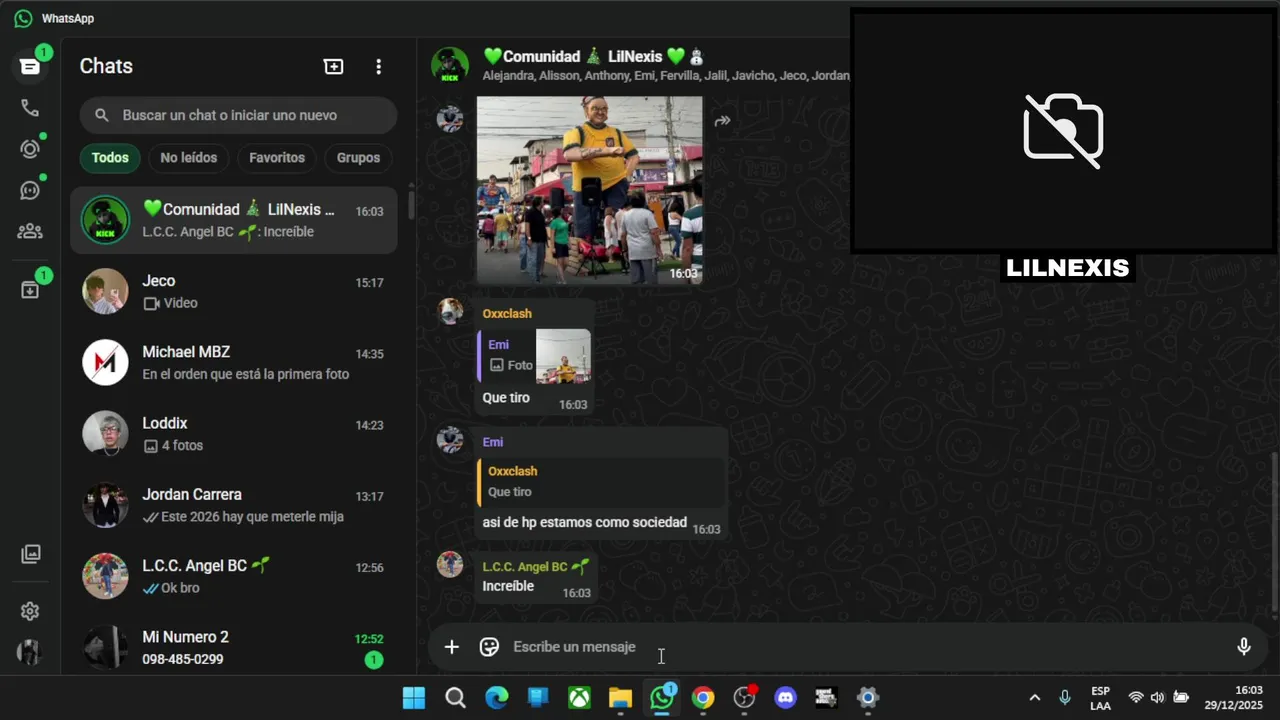The width and height of the screenshot is (1280, 720).
Task: Click the unread badge on Mi Numero 2
Action: tap(373, 660)
